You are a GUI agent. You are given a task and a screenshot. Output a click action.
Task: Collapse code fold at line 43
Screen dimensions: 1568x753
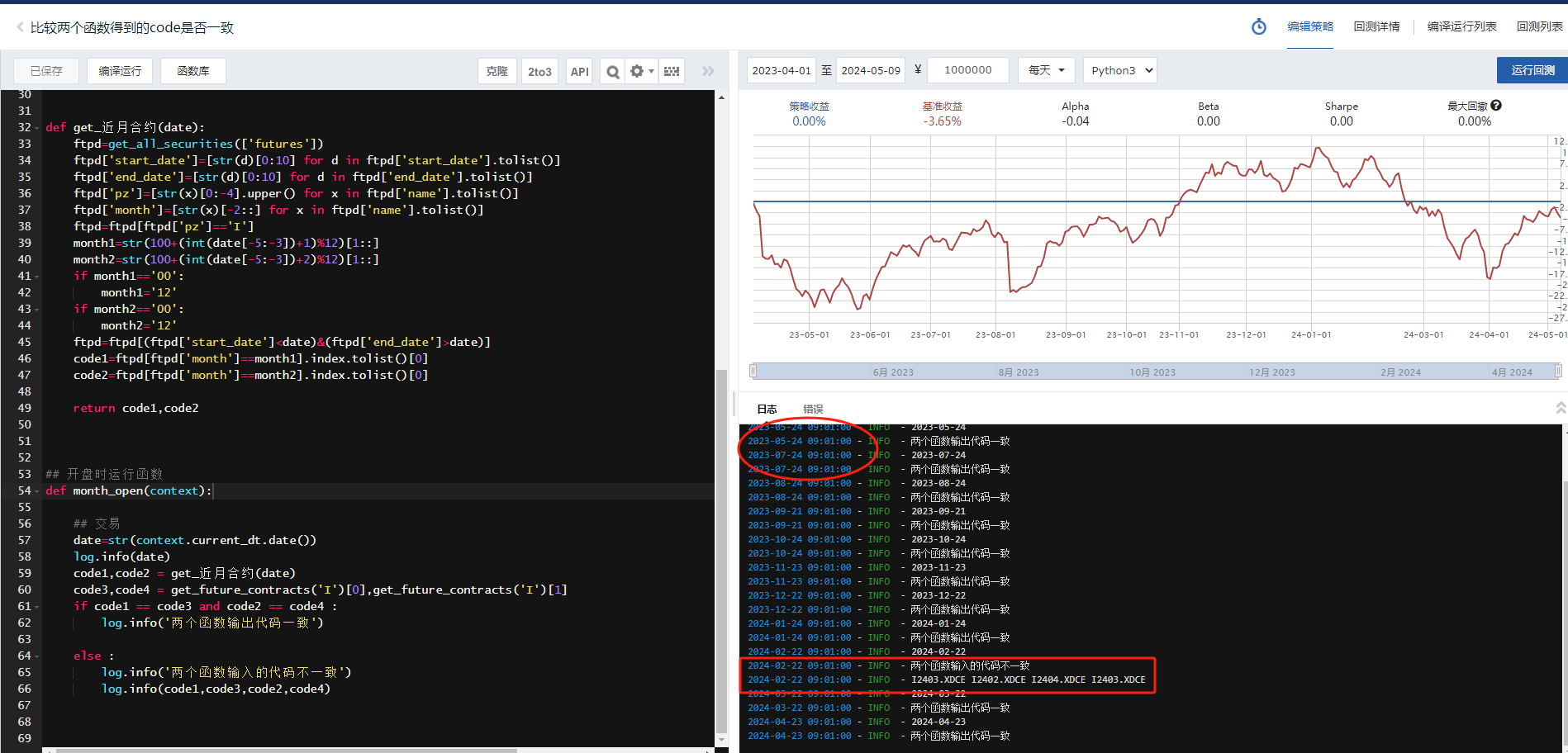point(37,310)
